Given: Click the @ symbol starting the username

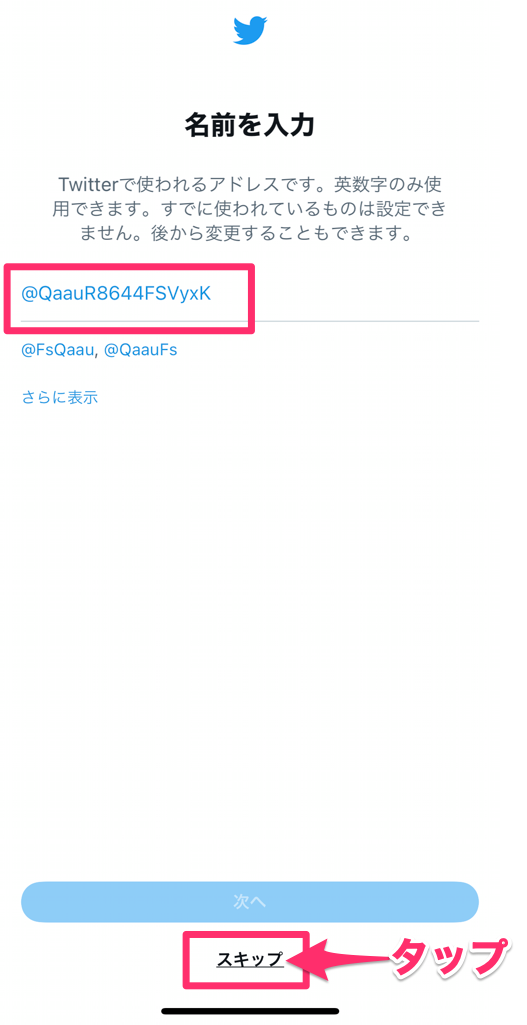Looking at the screenshot, I should click(30, 295).
